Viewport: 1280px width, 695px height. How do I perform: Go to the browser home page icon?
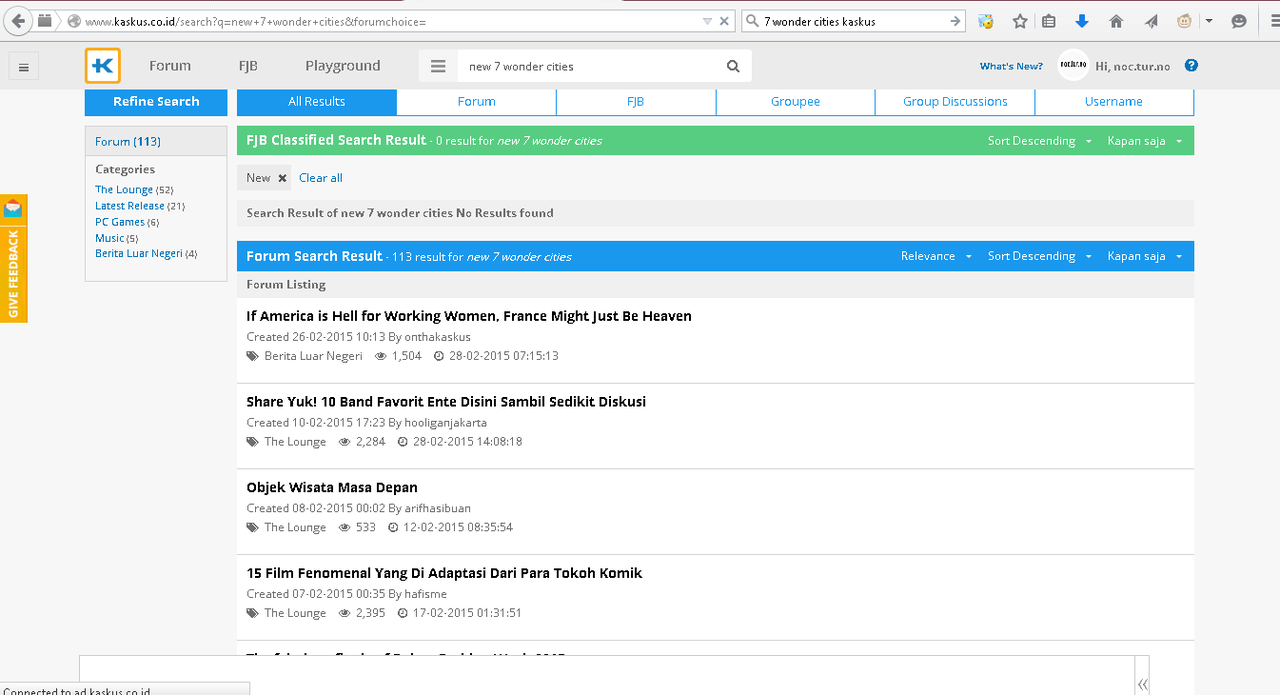point(1116,21)
